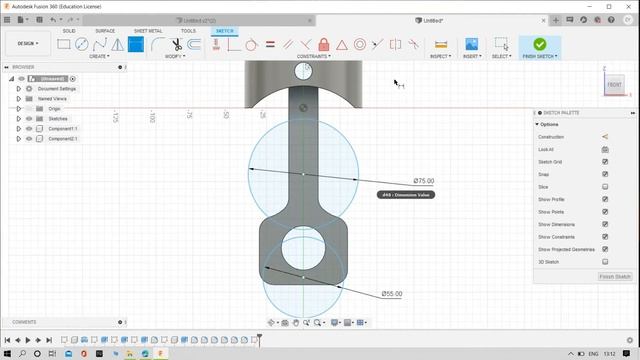Apply Perpendicular constraint
The image size is (640, 360).
point(306,44)
